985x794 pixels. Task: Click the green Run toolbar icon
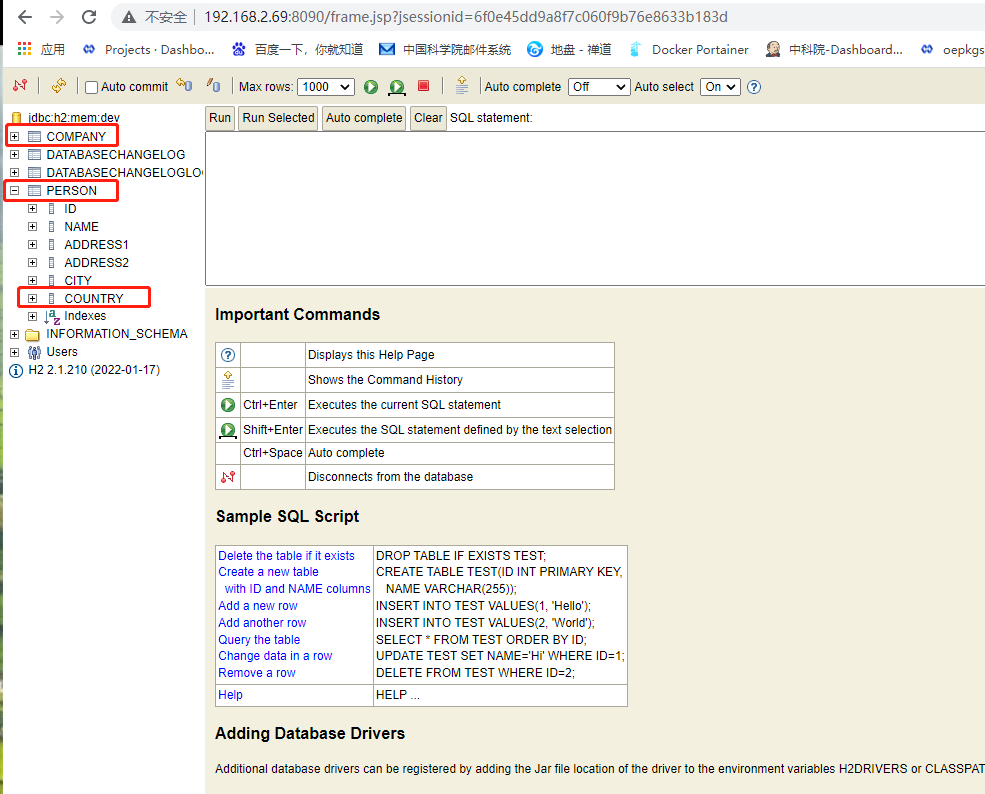pyautogui.click(x=371, y=87)
